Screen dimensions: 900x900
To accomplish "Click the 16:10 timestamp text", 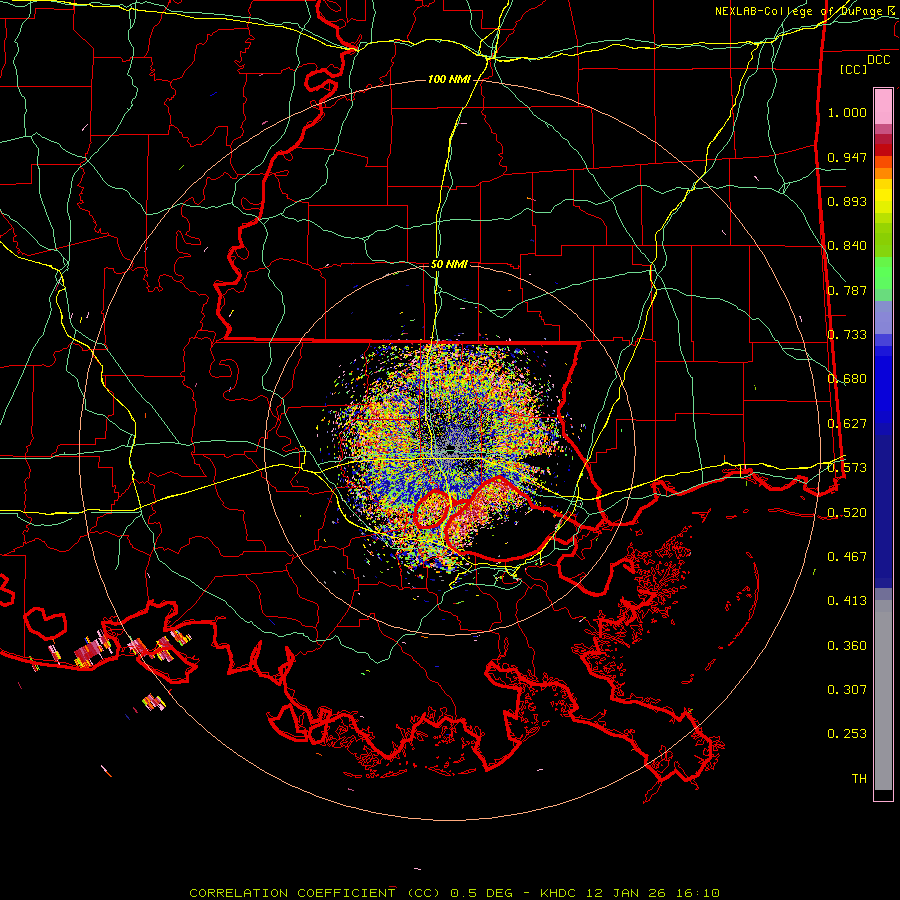I will pos(697,893).
